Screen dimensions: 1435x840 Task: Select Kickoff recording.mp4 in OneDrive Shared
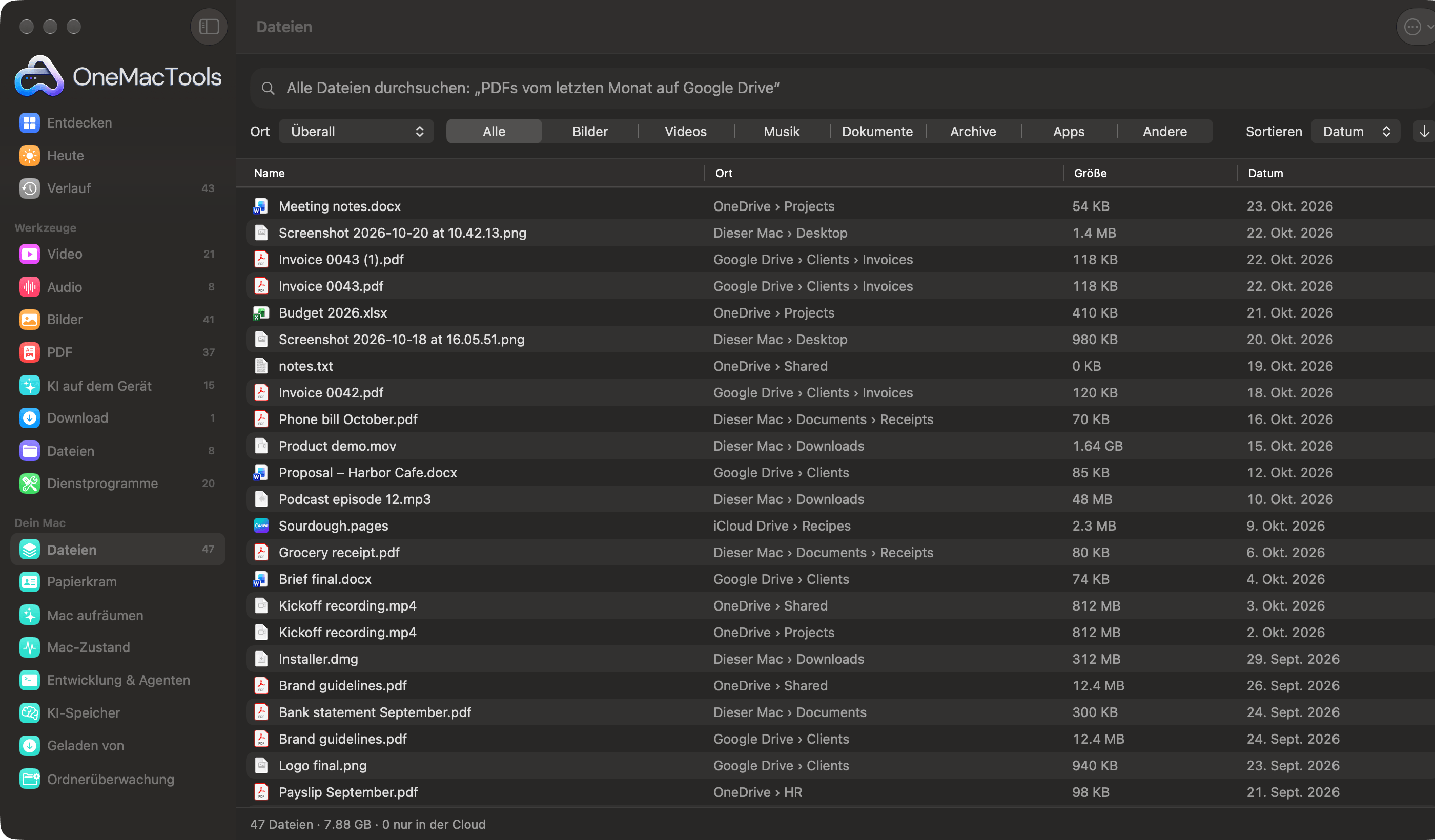(x=840, y=605)
